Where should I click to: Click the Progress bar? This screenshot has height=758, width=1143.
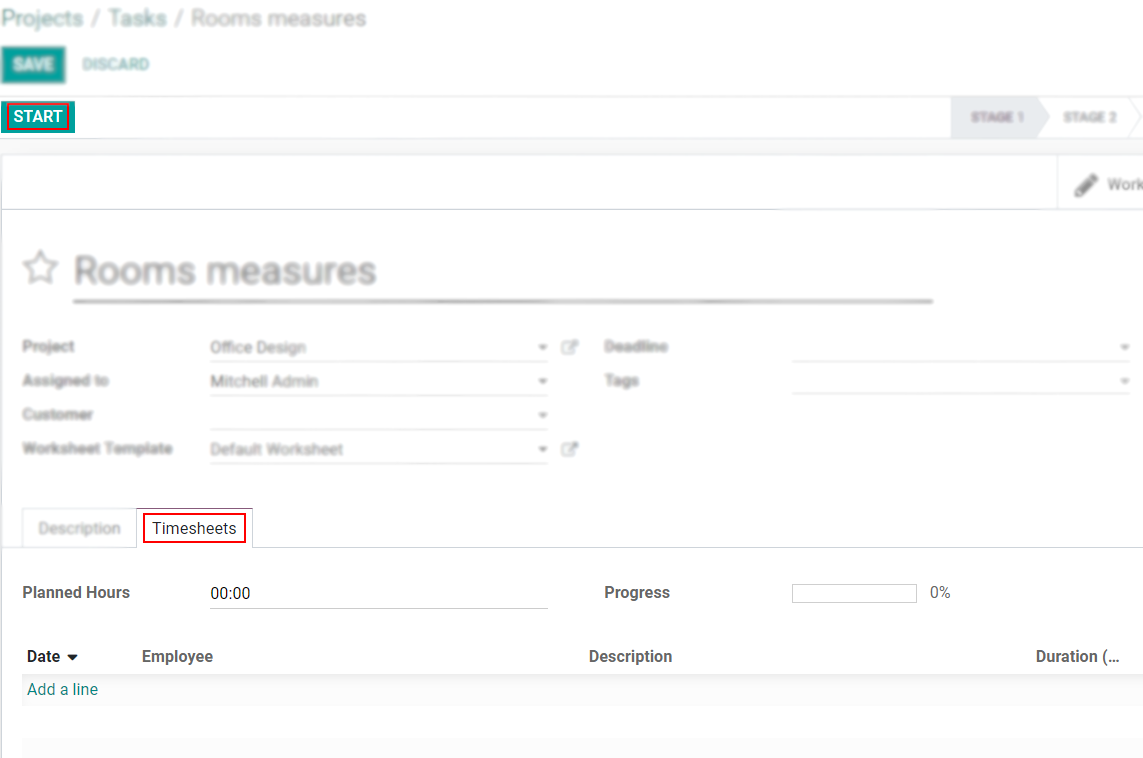[854, 593]
